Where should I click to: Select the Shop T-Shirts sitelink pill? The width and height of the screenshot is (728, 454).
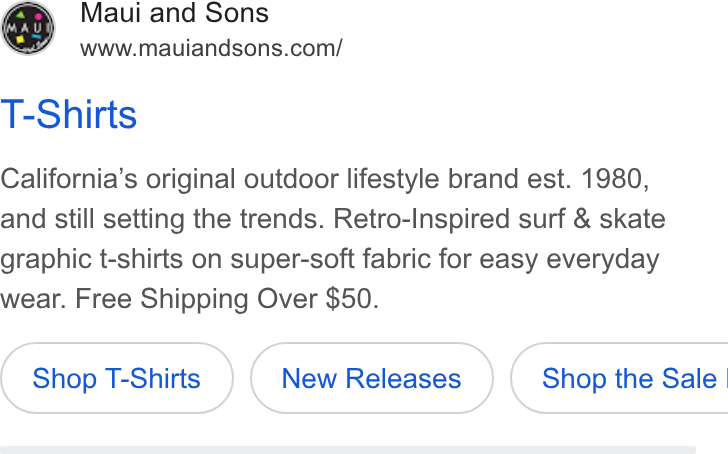click(x=117, y=378)
